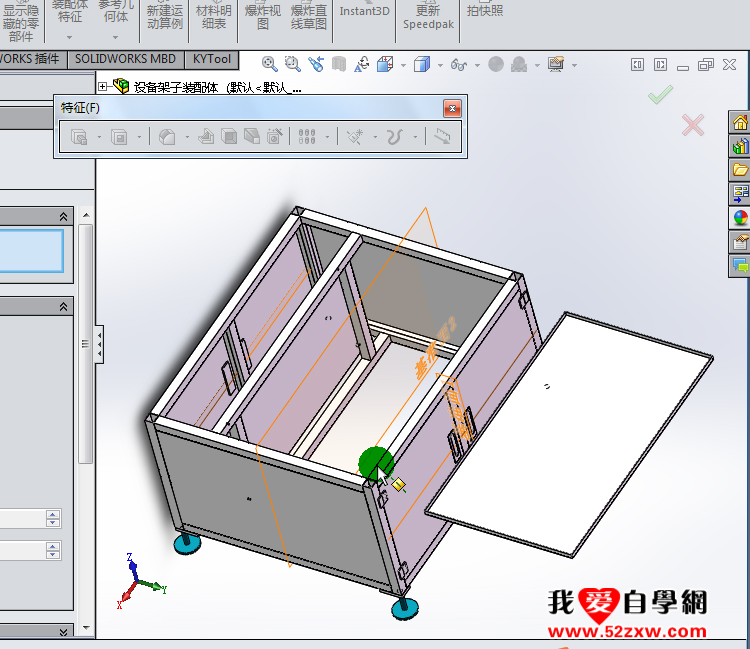Open the KYTool tab
This screenshot has height=649, width=750.
(213, 59)
